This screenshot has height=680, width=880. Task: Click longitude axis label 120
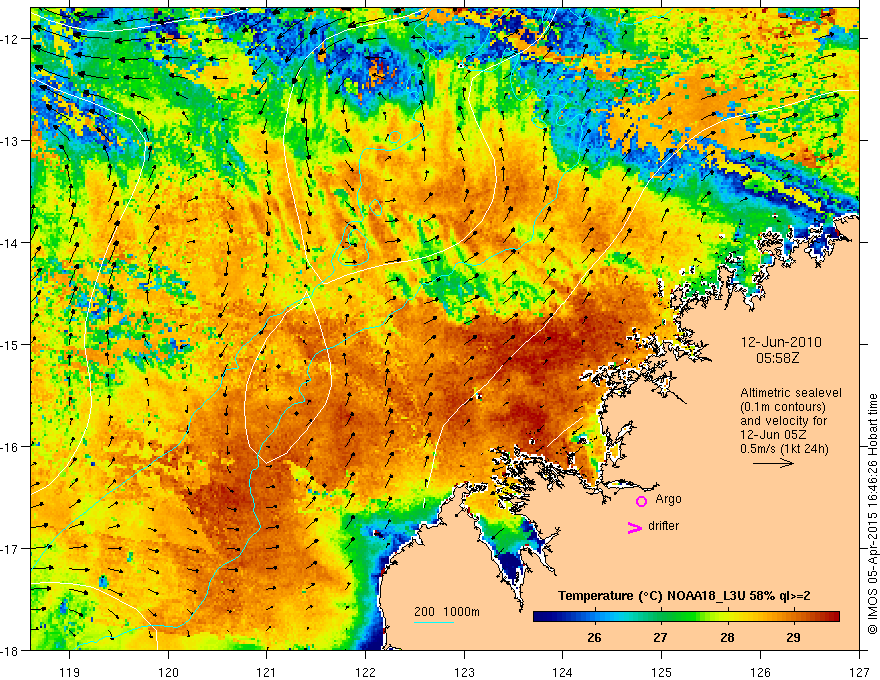(168, 672)
